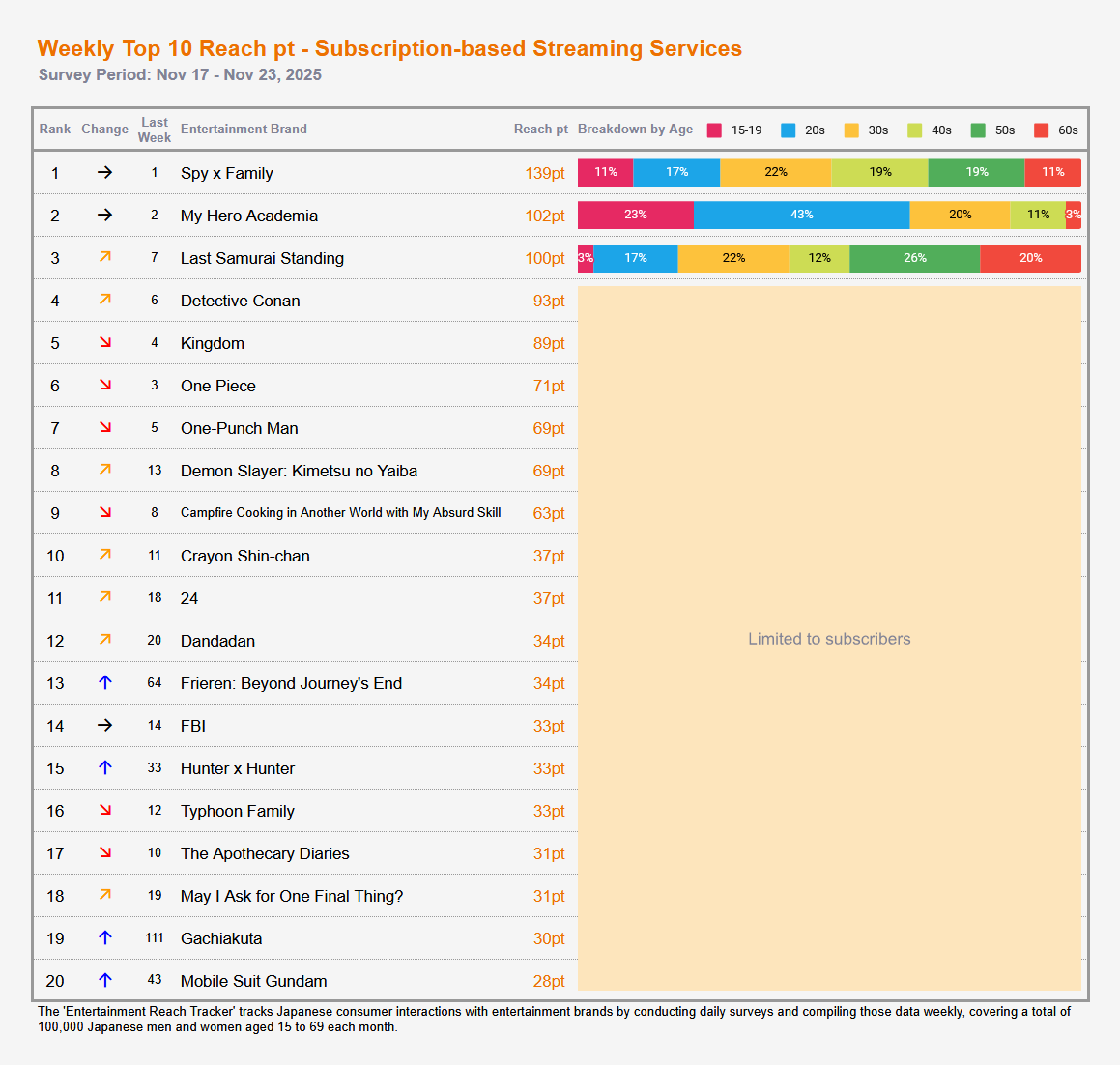Click the 30s orange legend swatch

[851, 130]
